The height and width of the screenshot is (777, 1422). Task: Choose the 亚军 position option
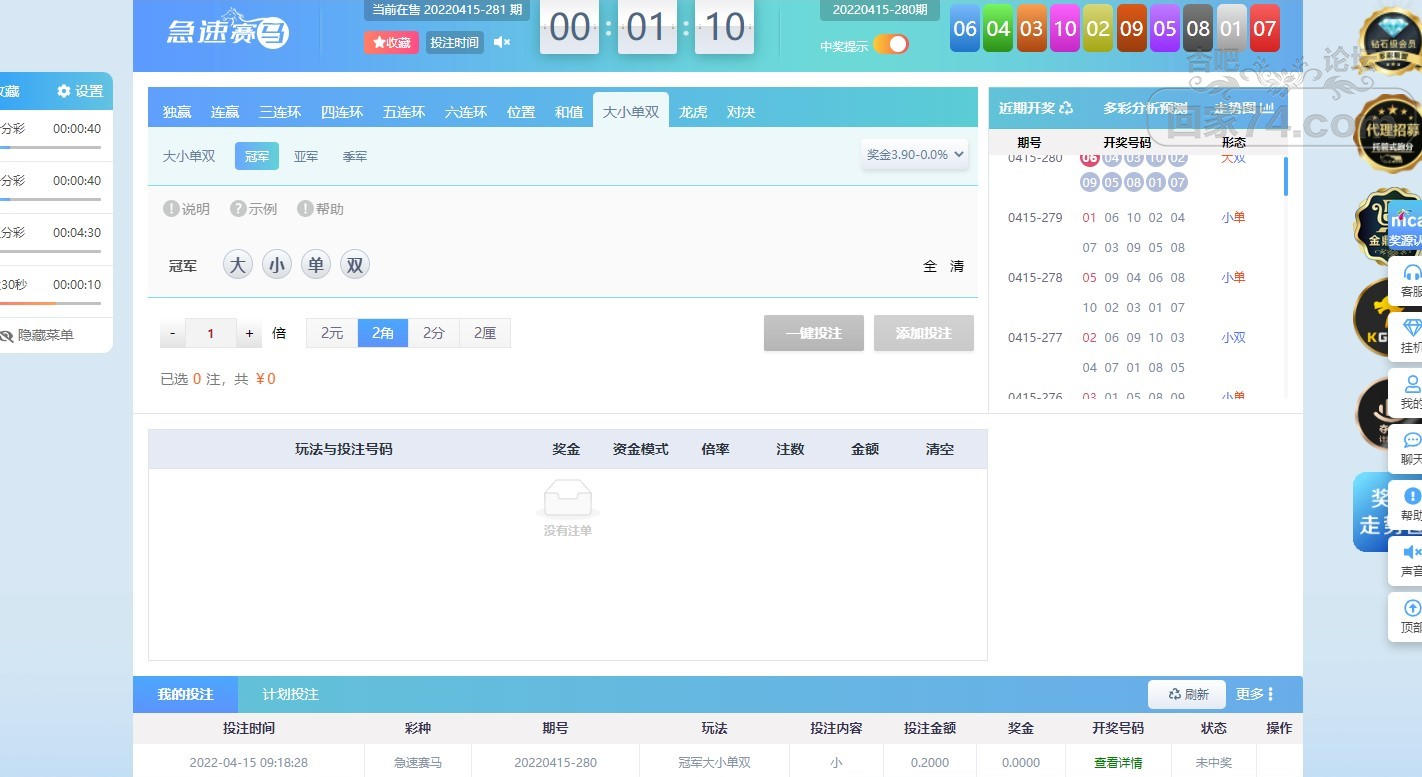[x=306, y=156]
